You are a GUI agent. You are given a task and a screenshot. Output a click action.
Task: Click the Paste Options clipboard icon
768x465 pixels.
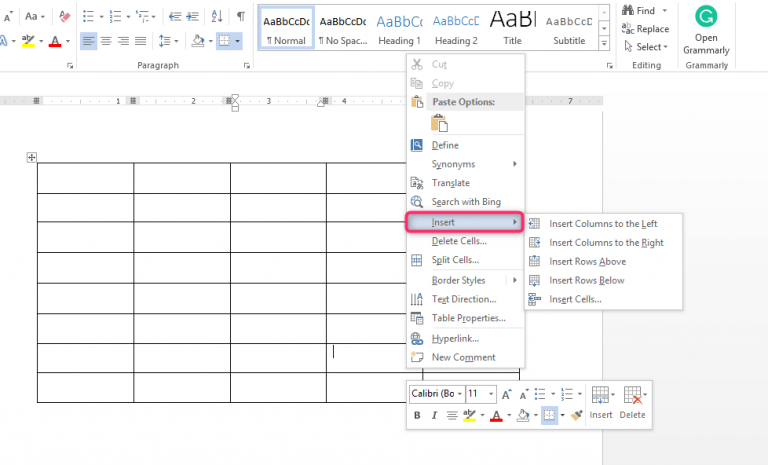pyautogui.click(x=439, y=123)
